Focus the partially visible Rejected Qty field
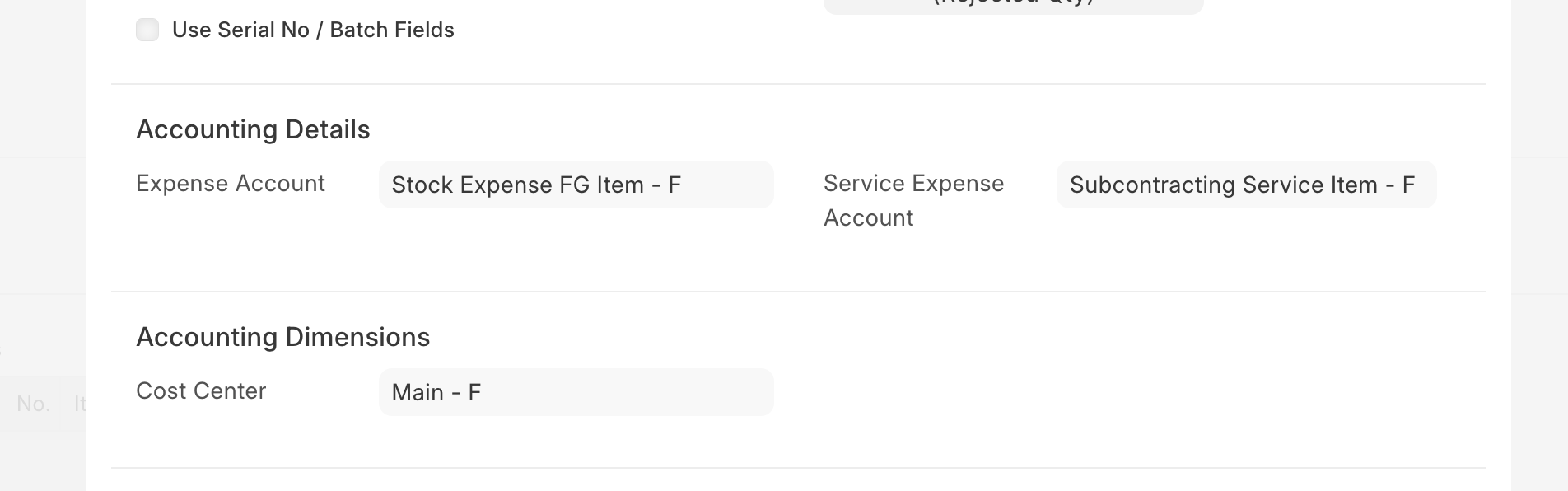The width and height of the screenshot is (1568, 491). [1013, 5]
